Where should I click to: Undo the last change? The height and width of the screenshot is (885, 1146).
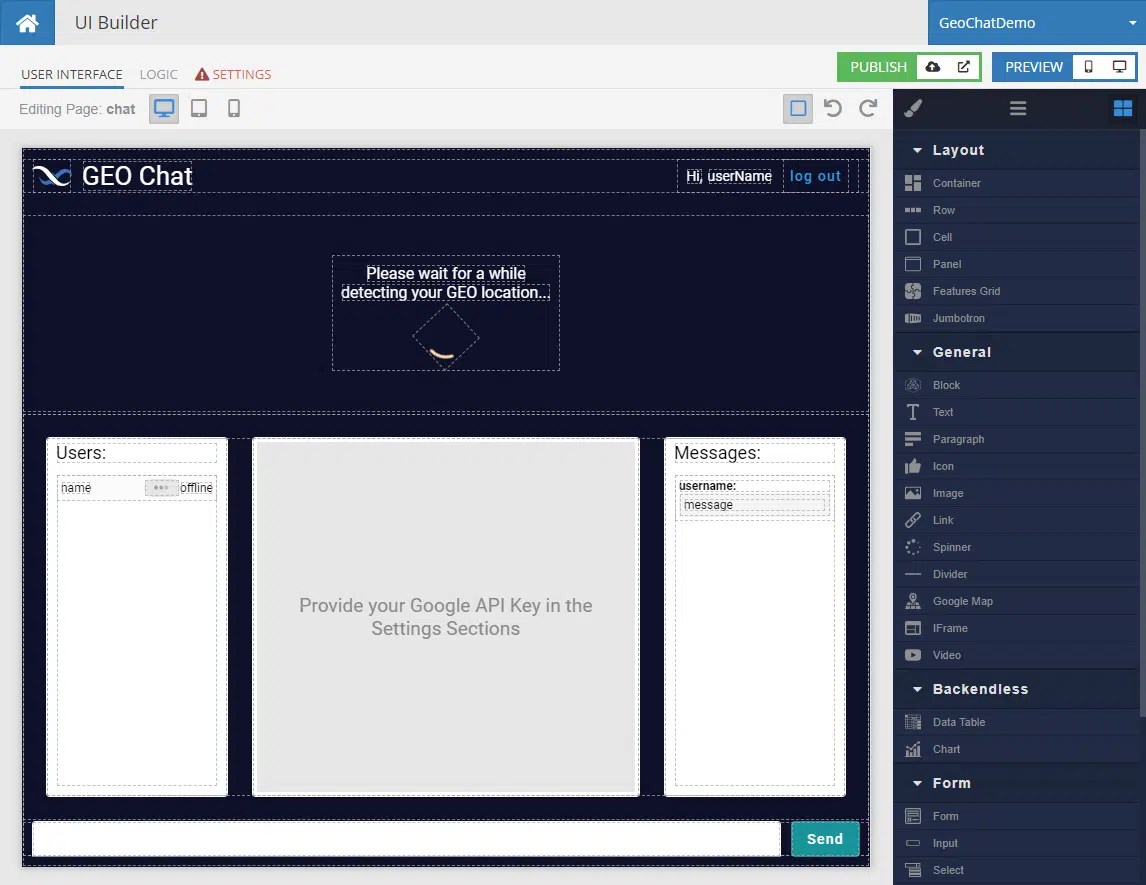[833, 108]
